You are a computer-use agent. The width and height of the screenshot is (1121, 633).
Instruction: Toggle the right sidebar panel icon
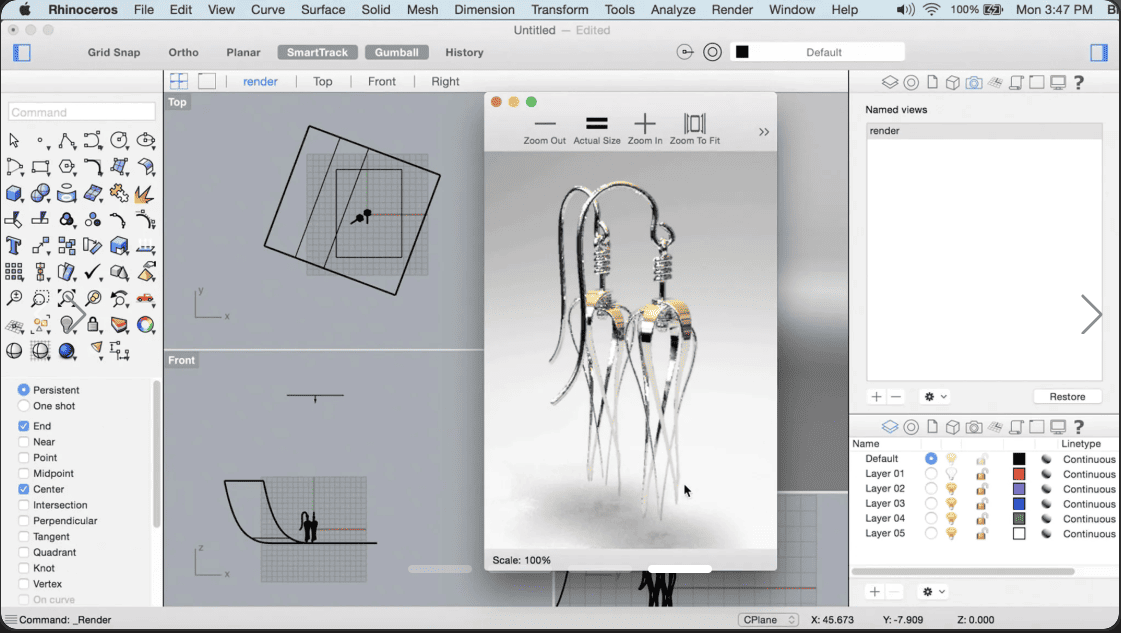click(x=1099, y=52)
